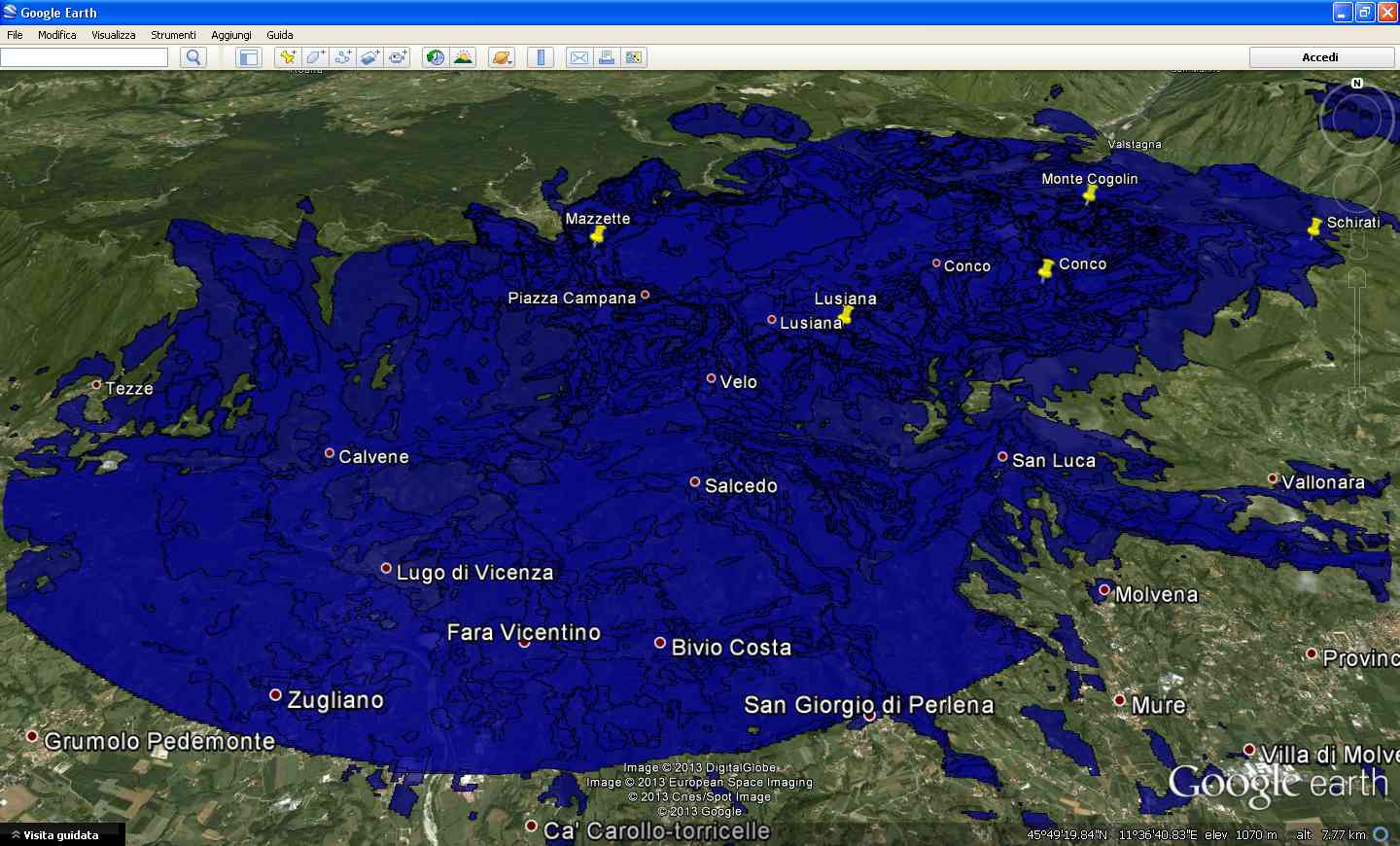Record a tour with camera icon
This screenshot has width=1400, height=846.
coord(397,57)
